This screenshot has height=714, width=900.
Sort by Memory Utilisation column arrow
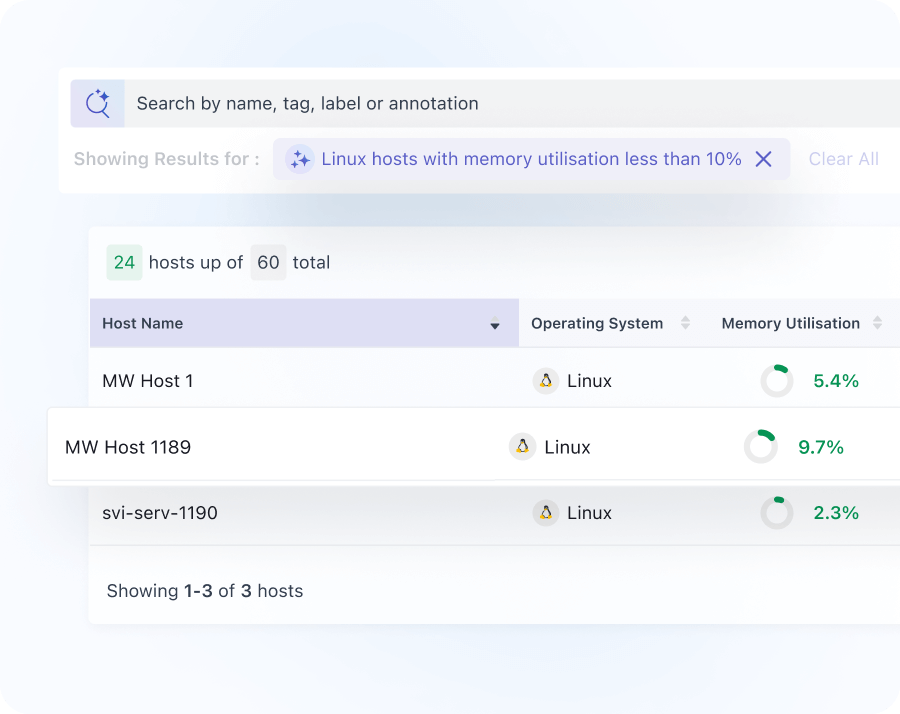click(877, 323)
